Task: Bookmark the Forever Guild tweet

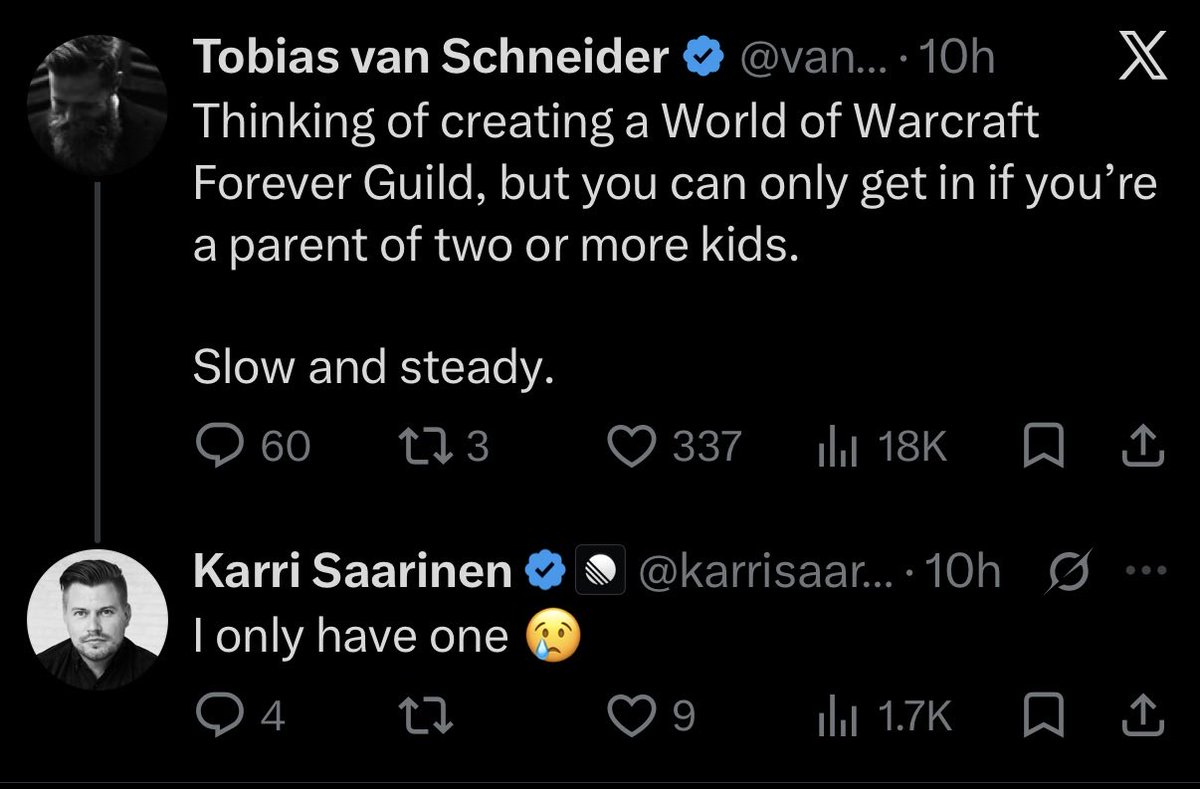Action: click(1042, 447)
